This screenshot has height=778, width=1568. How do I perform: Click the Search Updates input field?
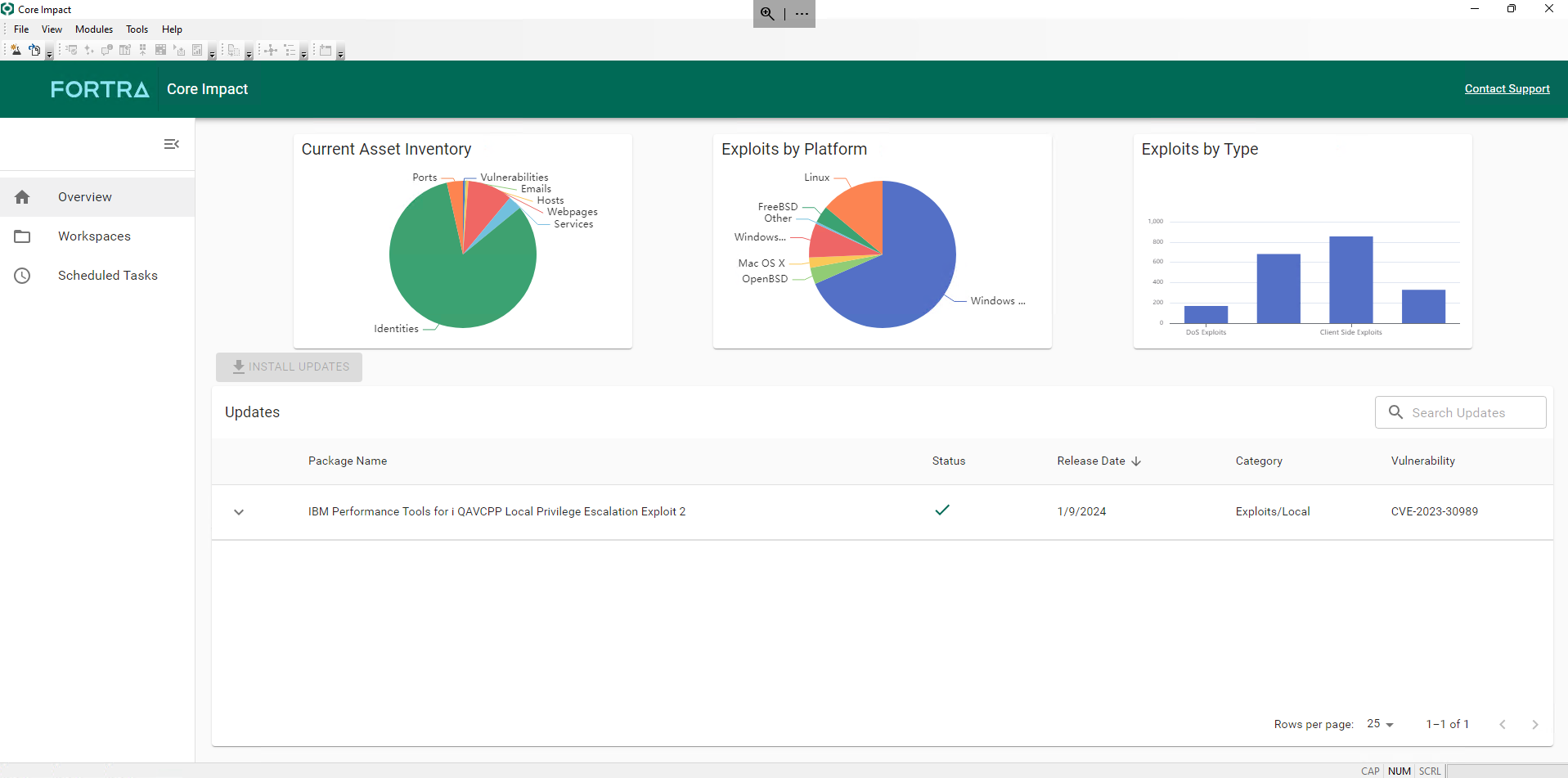(1460, 412)
